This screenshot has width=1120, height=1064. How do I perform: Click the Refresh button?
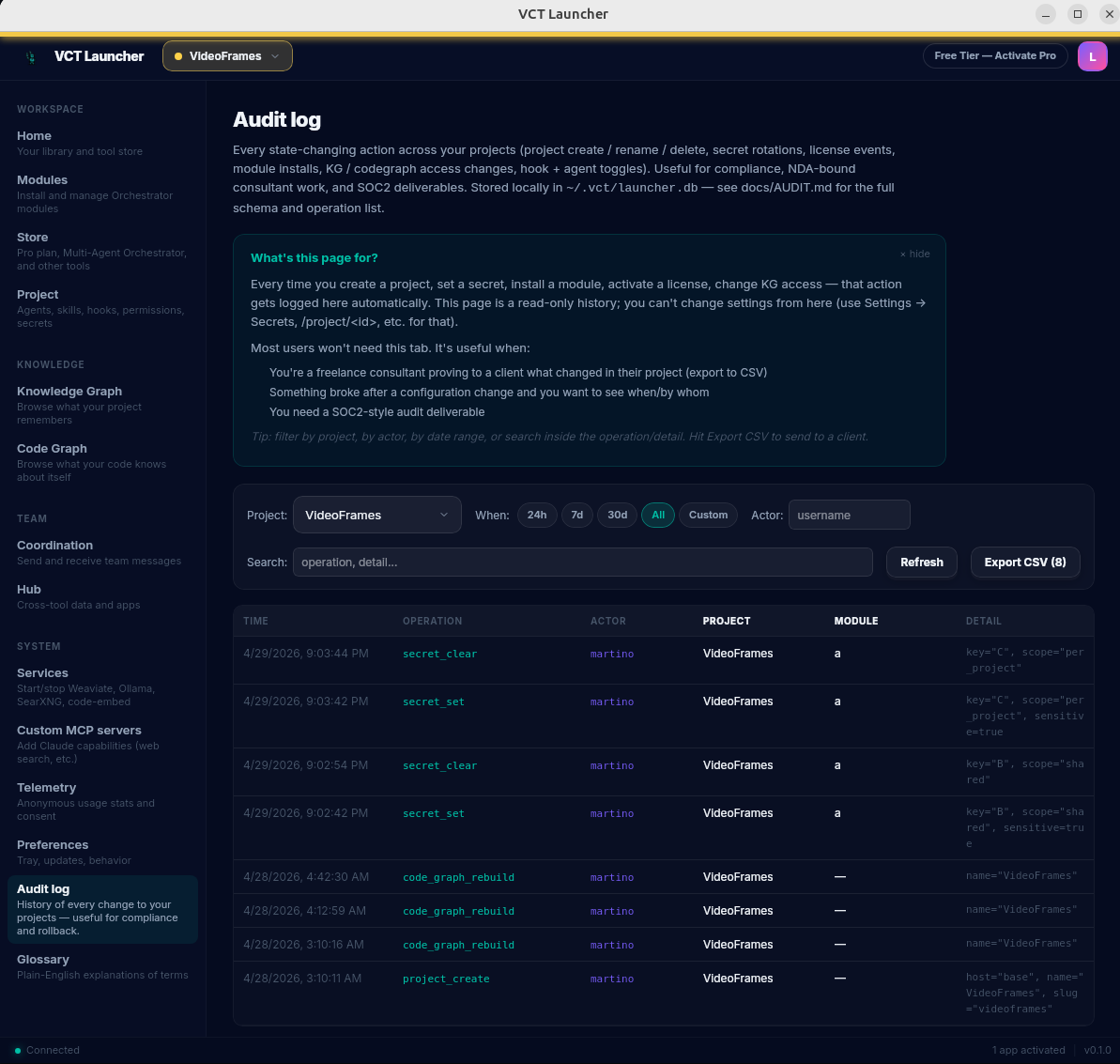click(921, 562)
